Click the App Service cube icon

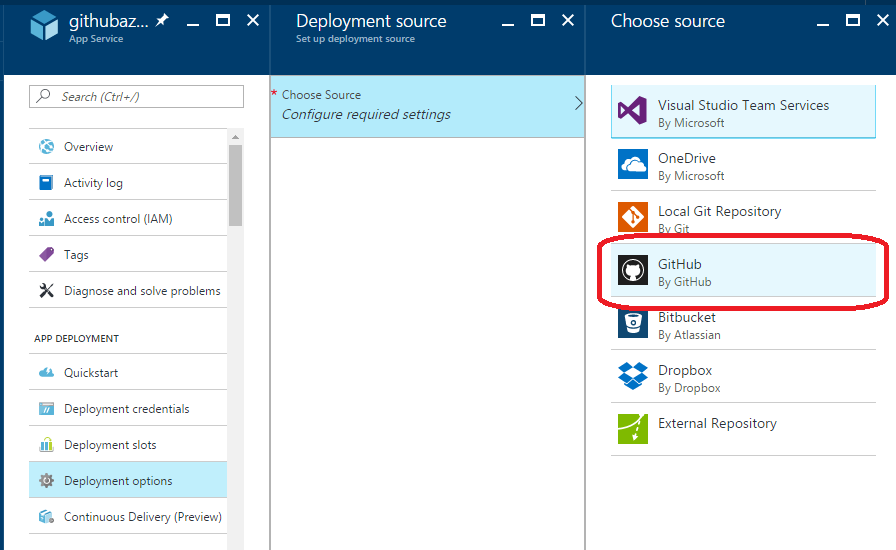44,26
